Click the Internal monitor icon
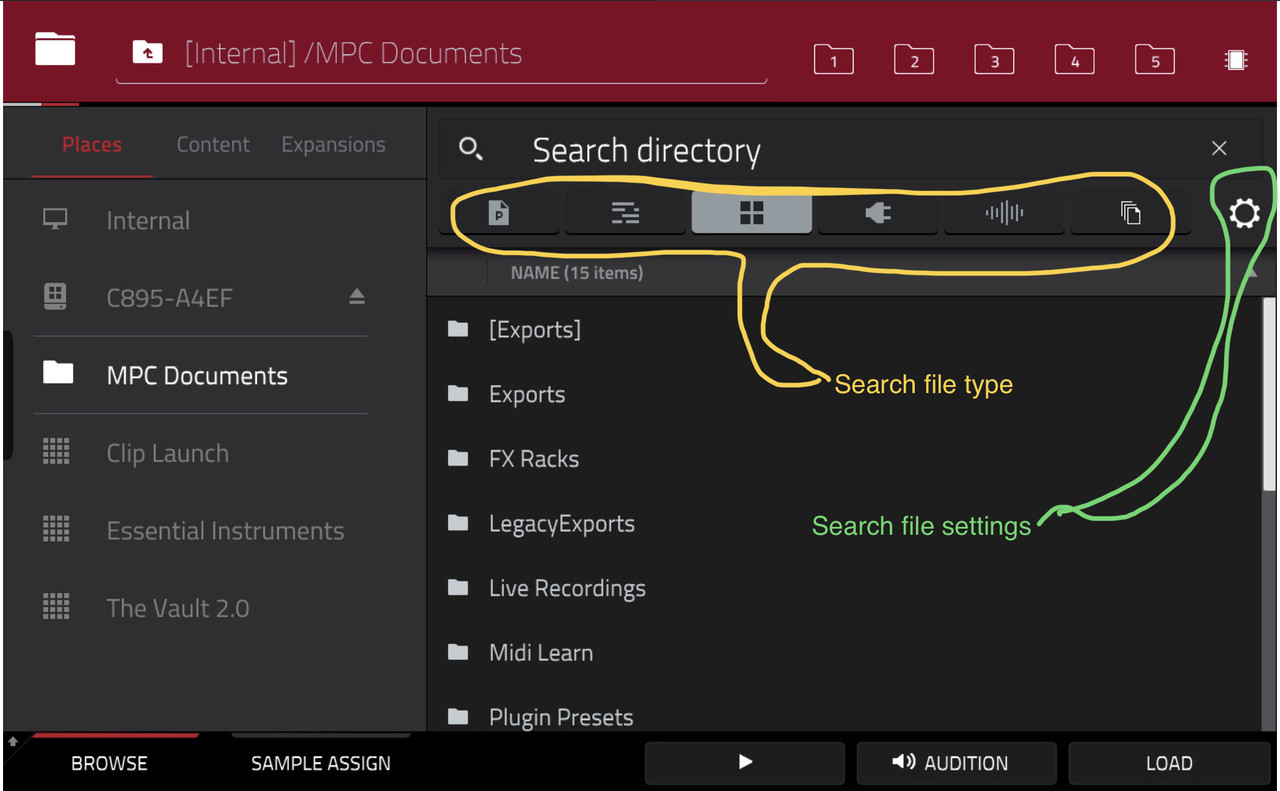The height and width of the screenshot is (791, 1280). (x=56, y=219)
